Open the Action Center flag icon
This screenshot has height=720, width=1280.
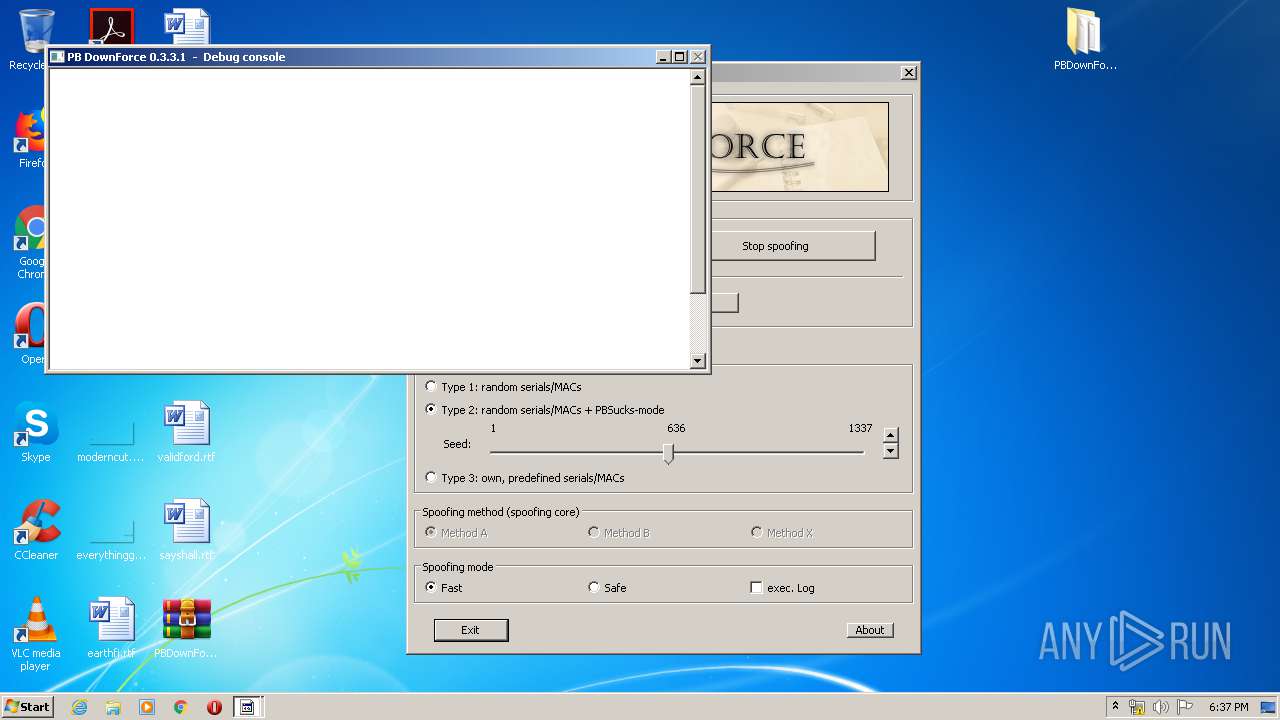click(1185, 707)
